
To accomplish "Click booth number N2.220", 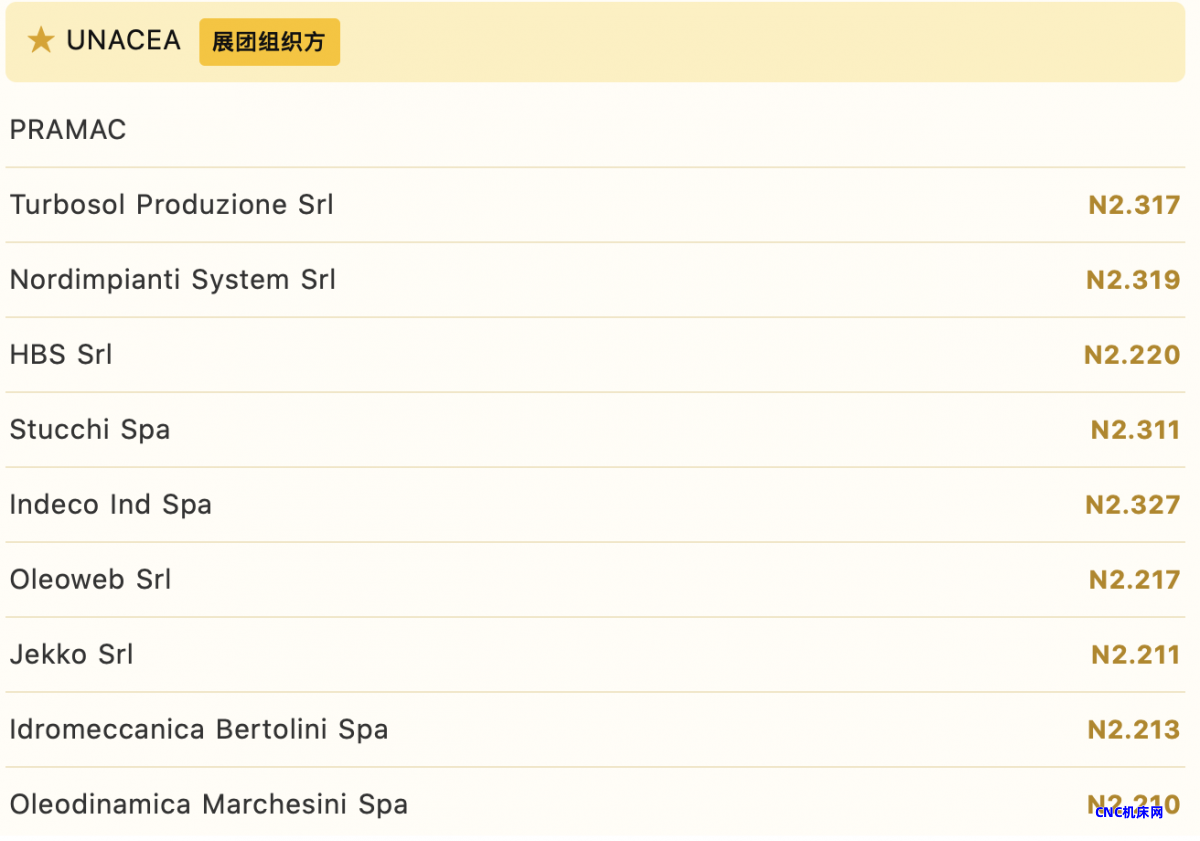I will pyautogui.click(x=1132, y=355).
